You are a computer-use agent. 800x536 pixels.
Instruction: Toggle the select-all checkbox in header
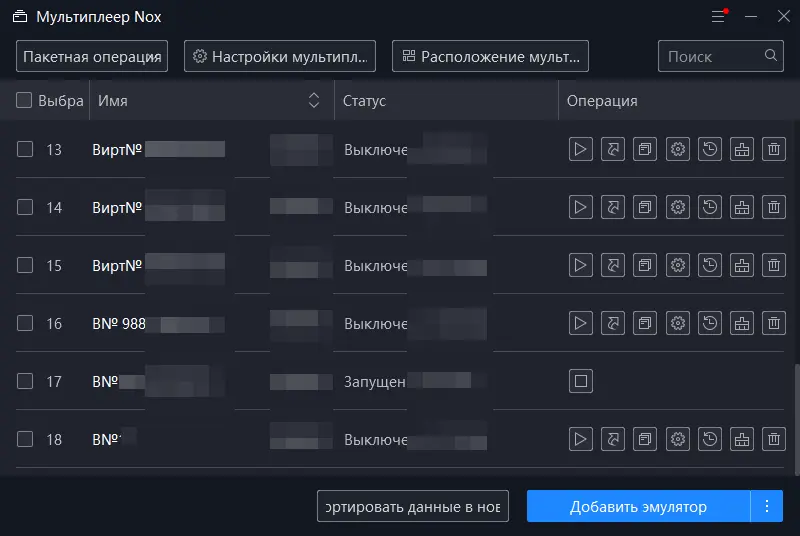point(24,100)
